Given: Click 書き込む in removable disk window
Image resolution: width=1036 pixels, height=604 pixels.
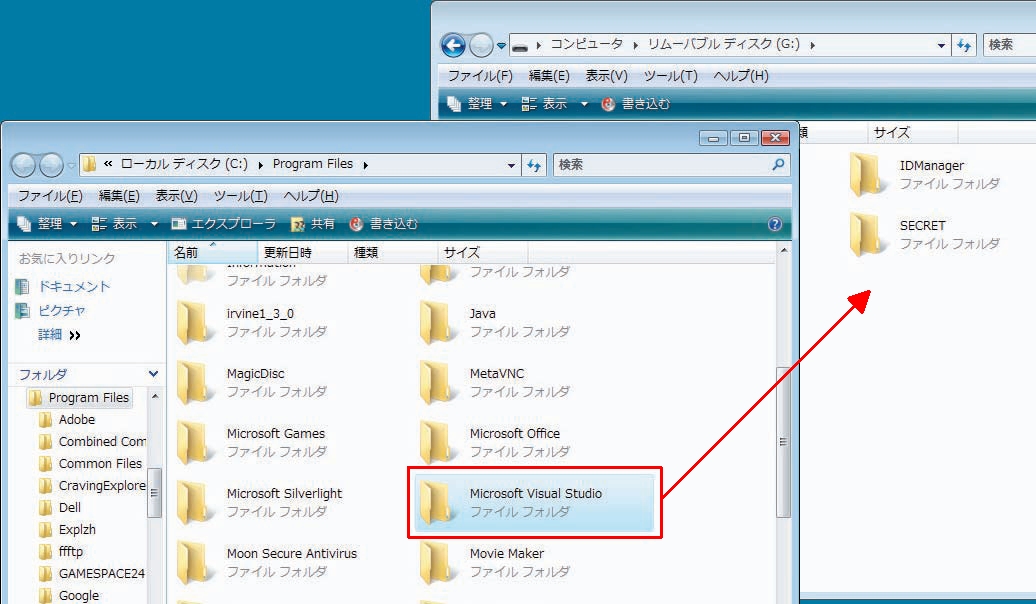Looking at the screenshot, I should [636, 104].
